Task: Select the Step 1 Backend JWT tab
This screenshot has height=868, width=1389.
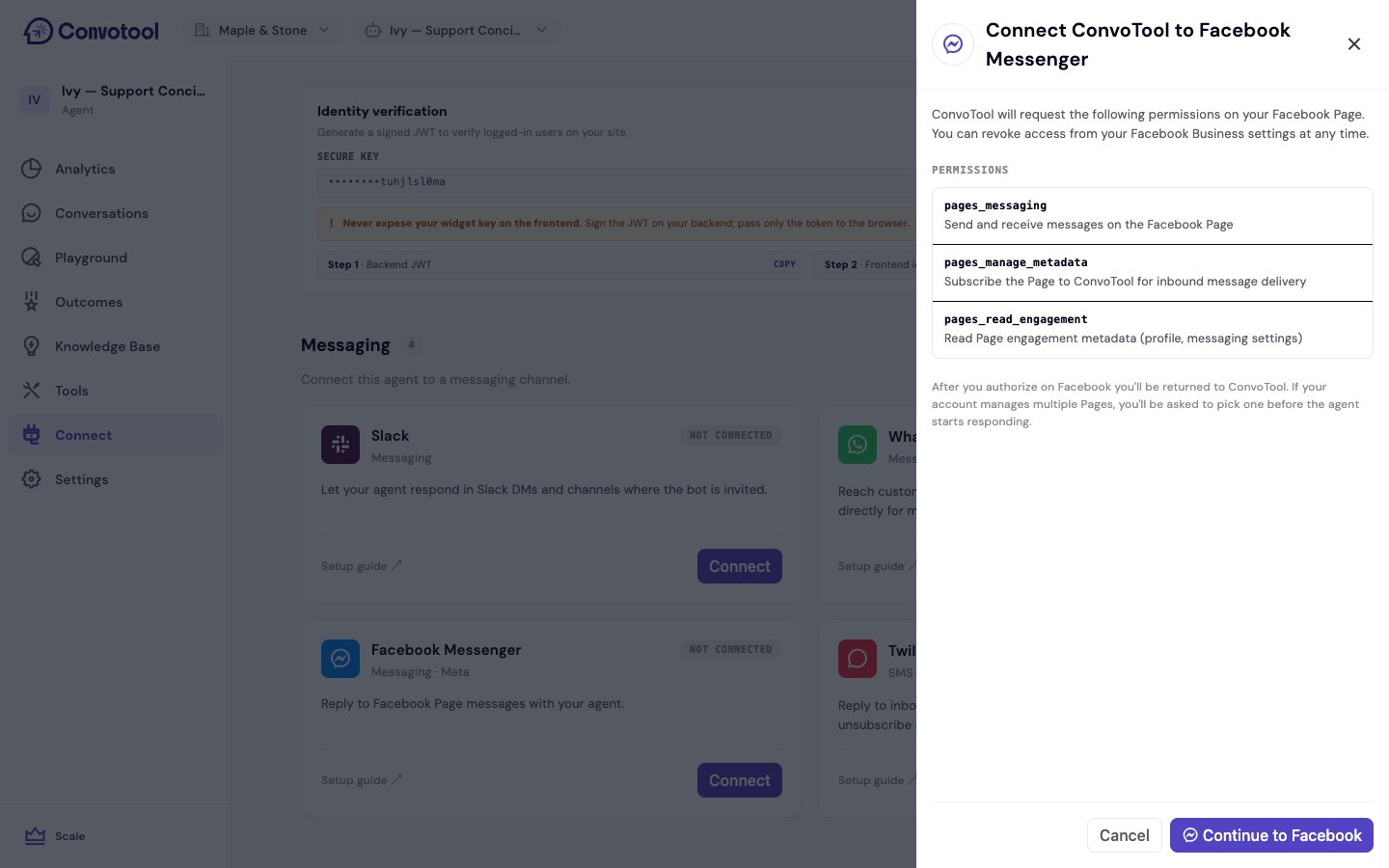Action: (x=562, y=264)
